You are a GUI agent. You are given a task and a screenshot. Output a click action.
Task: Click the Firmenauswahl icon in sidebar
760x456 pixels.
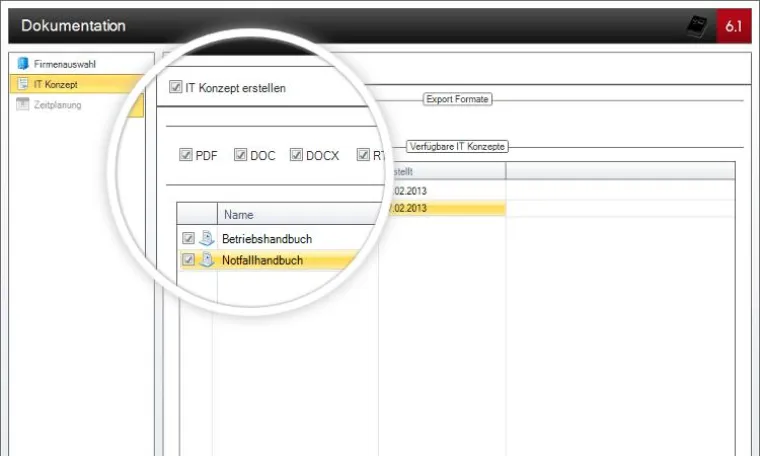pos(23,64)
